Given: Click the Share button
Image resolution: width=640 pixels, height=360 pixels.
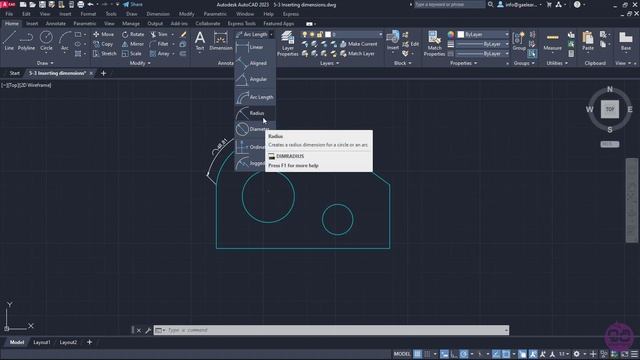Looking at the screenshot, I should coord(133,4).
